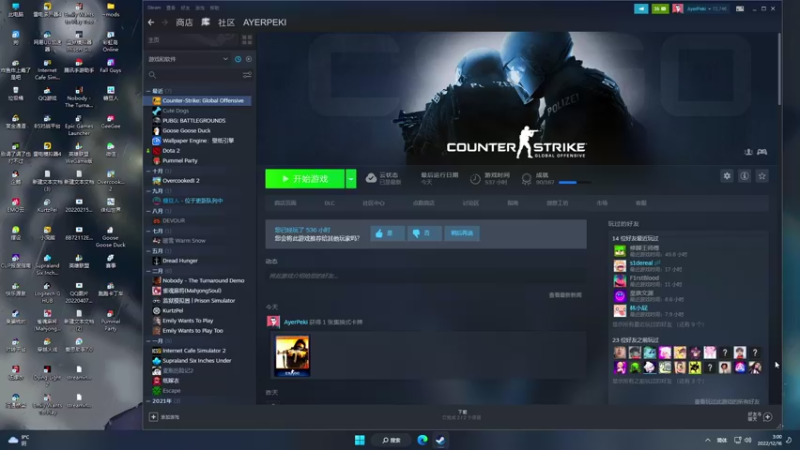Open advanced filter settings sliders icon
The height and width of the screenshot is (450, 800).
click(x=247, y=75)
